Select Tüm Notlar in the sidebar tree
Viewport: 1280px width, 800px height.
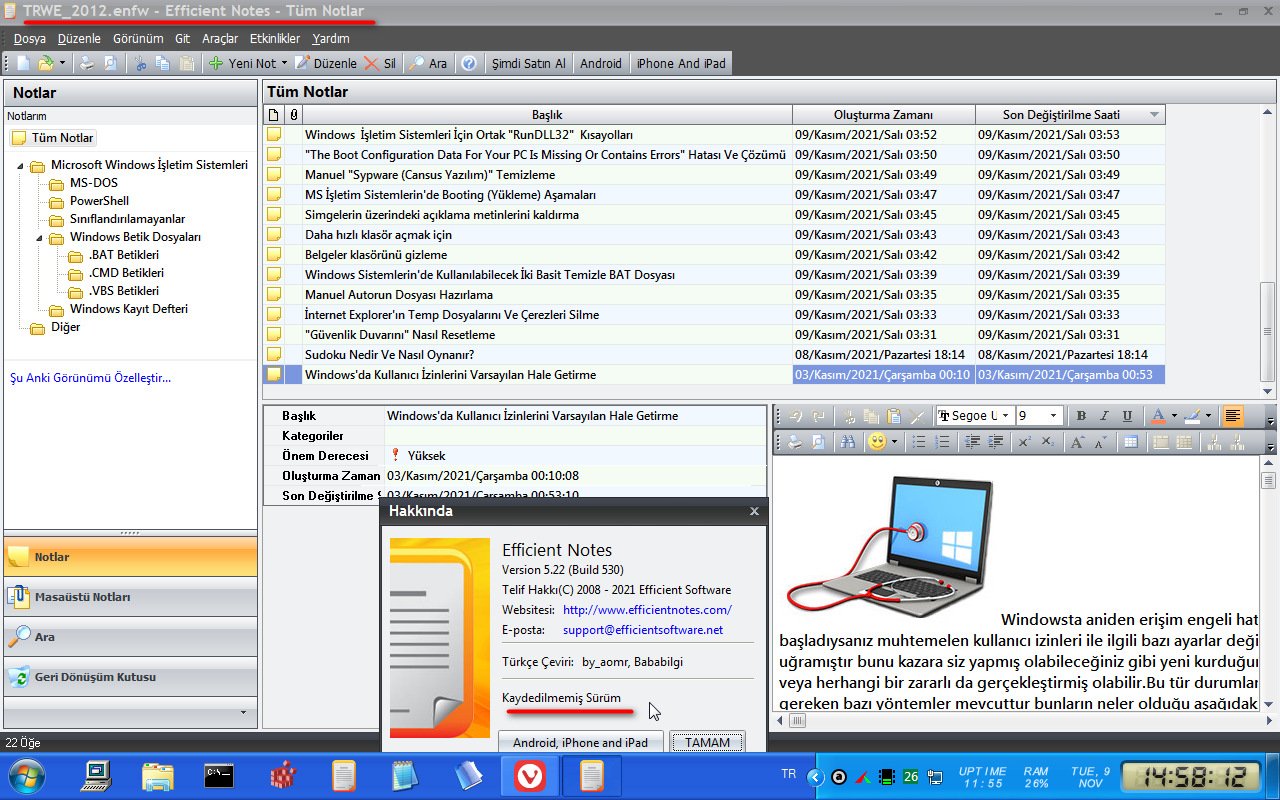coord(53,138)
